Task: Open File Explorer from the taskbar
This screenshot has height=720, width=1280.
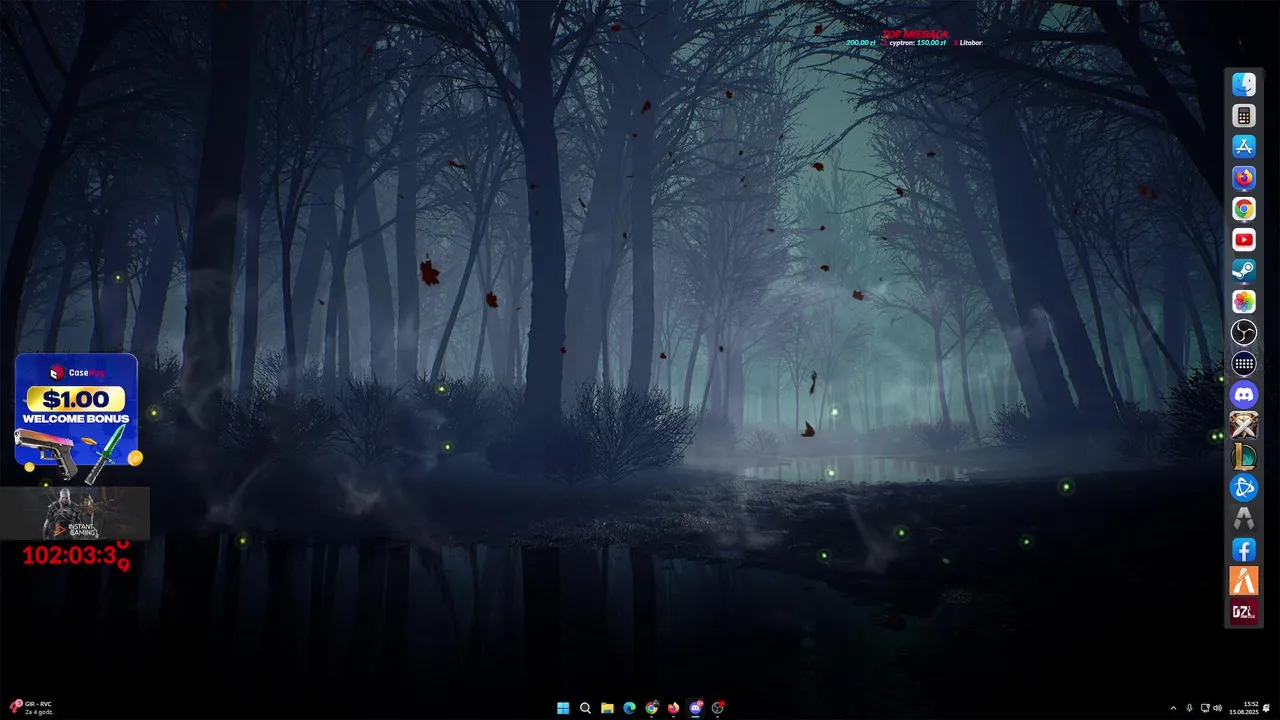Action: [607, 708]
